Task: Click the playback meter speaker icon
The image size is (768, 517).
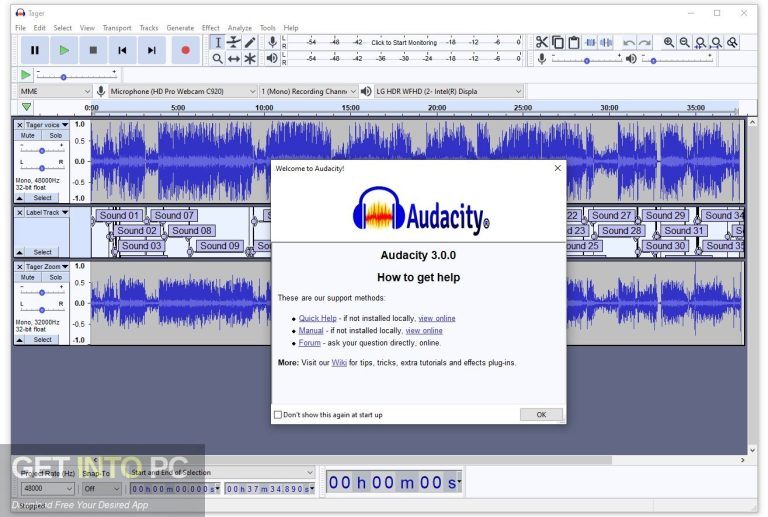Action: (272, 59)
